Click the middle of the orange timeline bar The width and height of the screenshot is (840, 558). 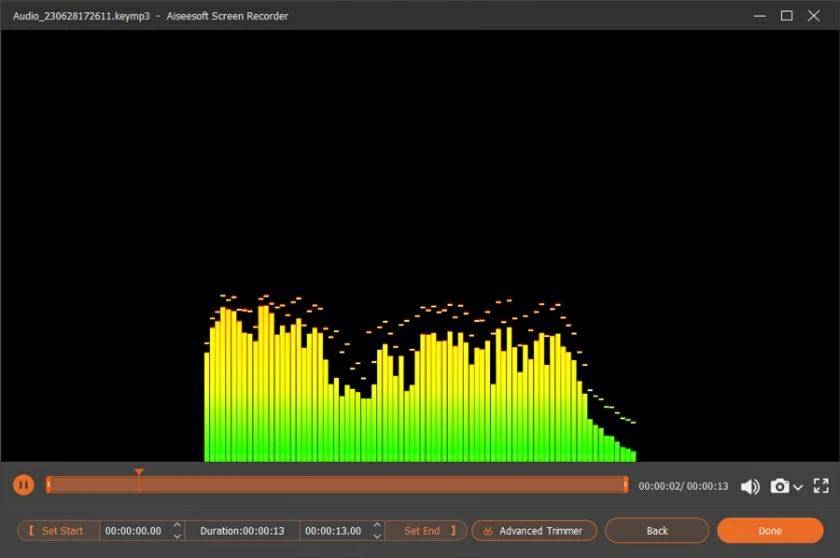coord(337,485)
